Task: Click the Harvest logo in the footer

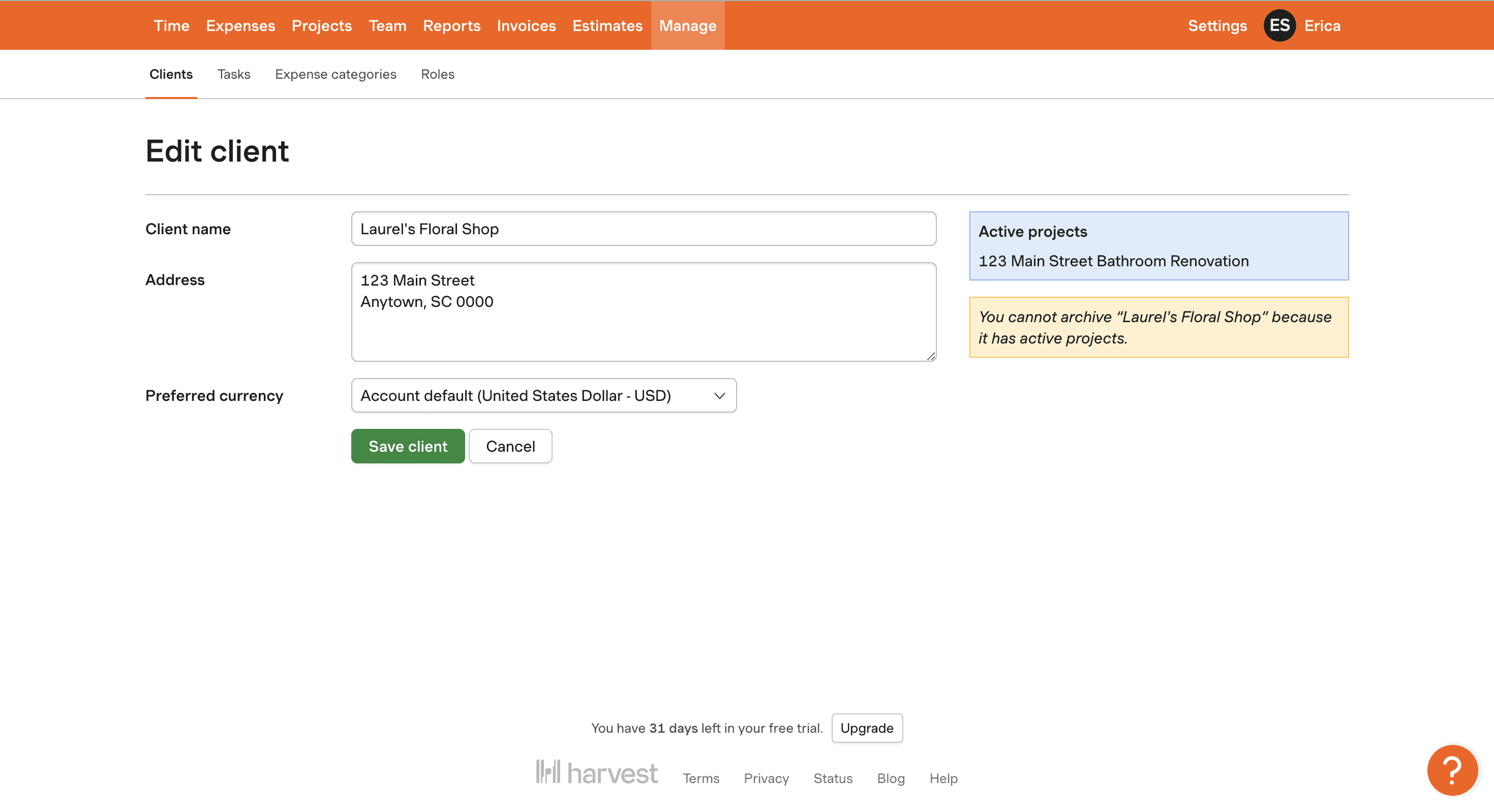Action: click(x=596, y=772)
